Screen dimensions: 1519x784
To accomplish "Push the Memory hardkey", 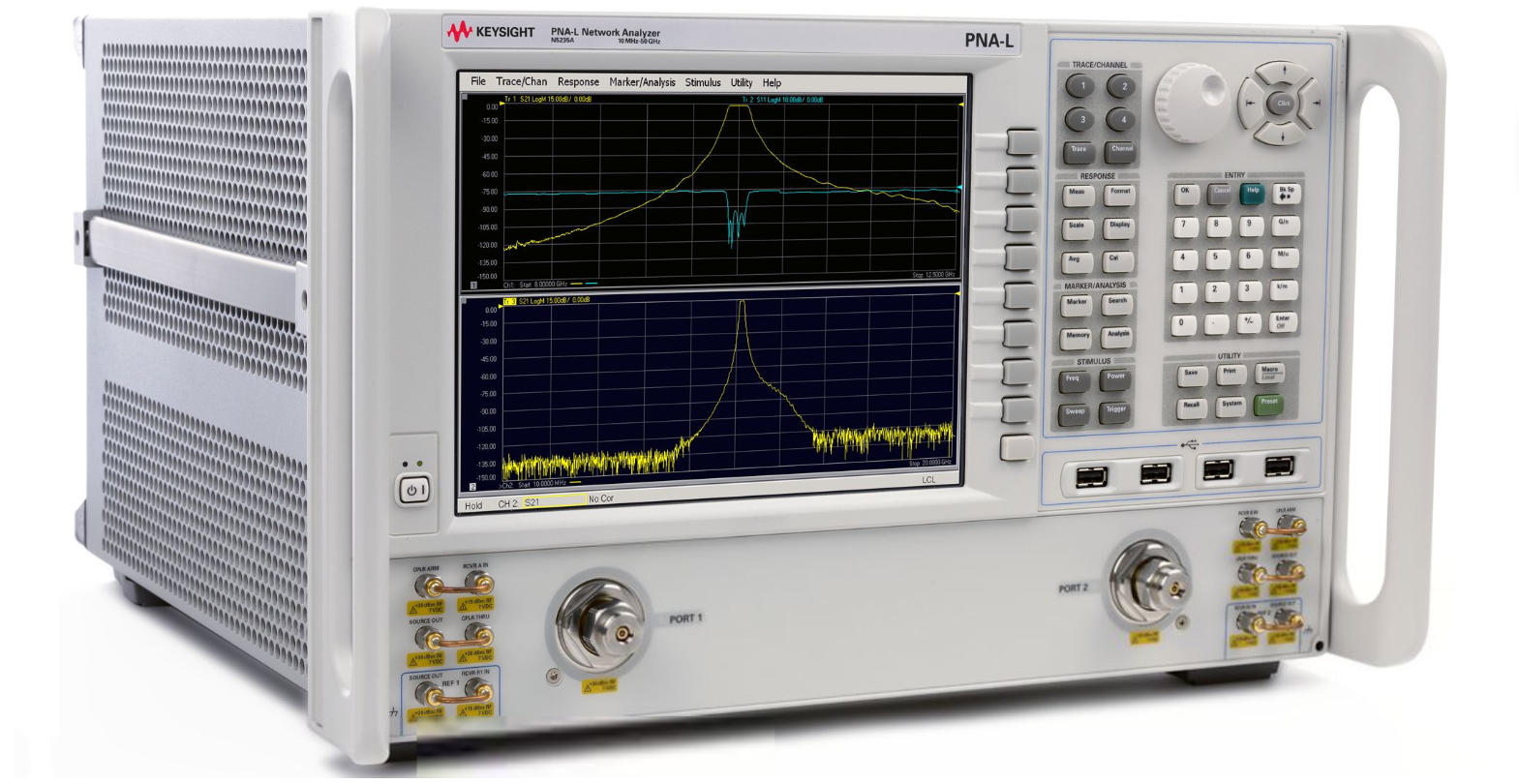I will pyautogui.click(x=1077, y=337).
